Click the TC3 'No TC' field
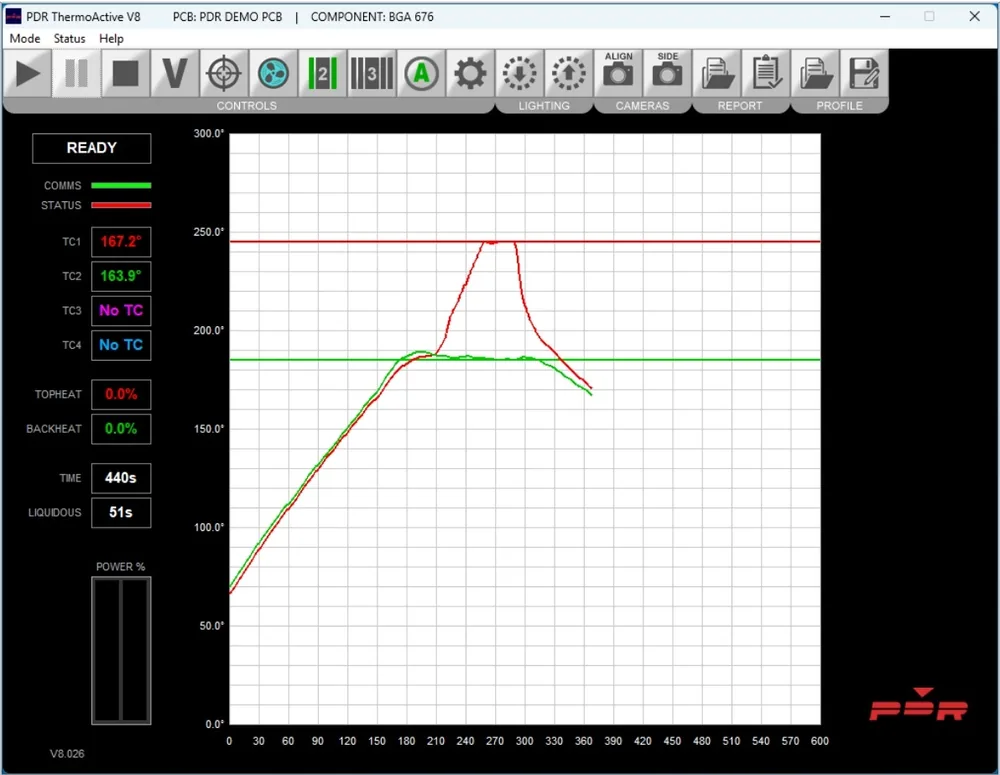This screenshot has width=1000, height=775. pyautogui.click(x=121, y=311)
